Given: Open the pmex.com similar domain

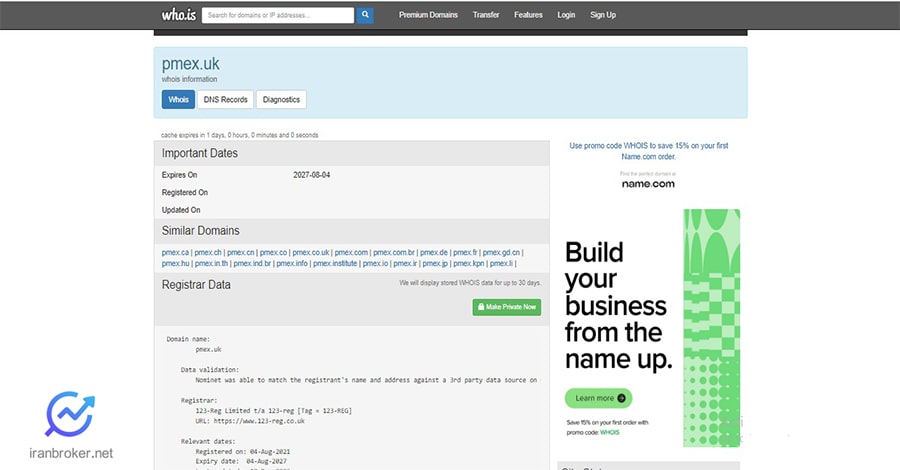Looking at the screenshot, I should 351,253.
